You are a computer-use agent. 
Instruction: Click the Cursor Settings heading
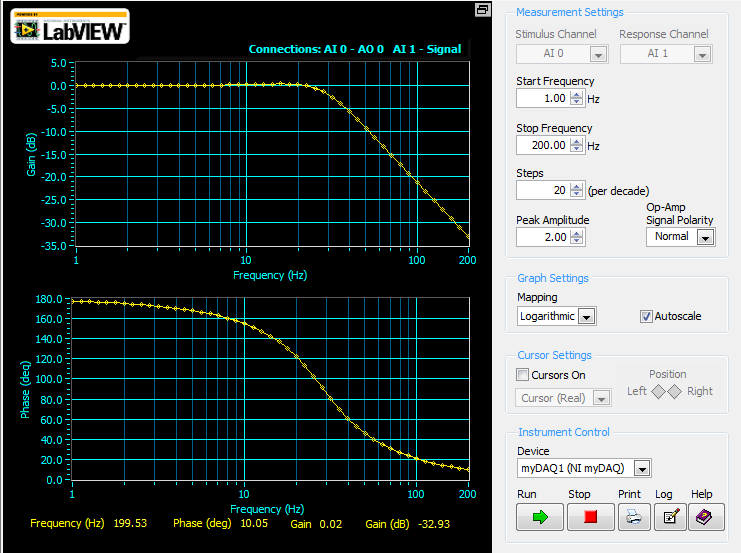coord(554,355)
